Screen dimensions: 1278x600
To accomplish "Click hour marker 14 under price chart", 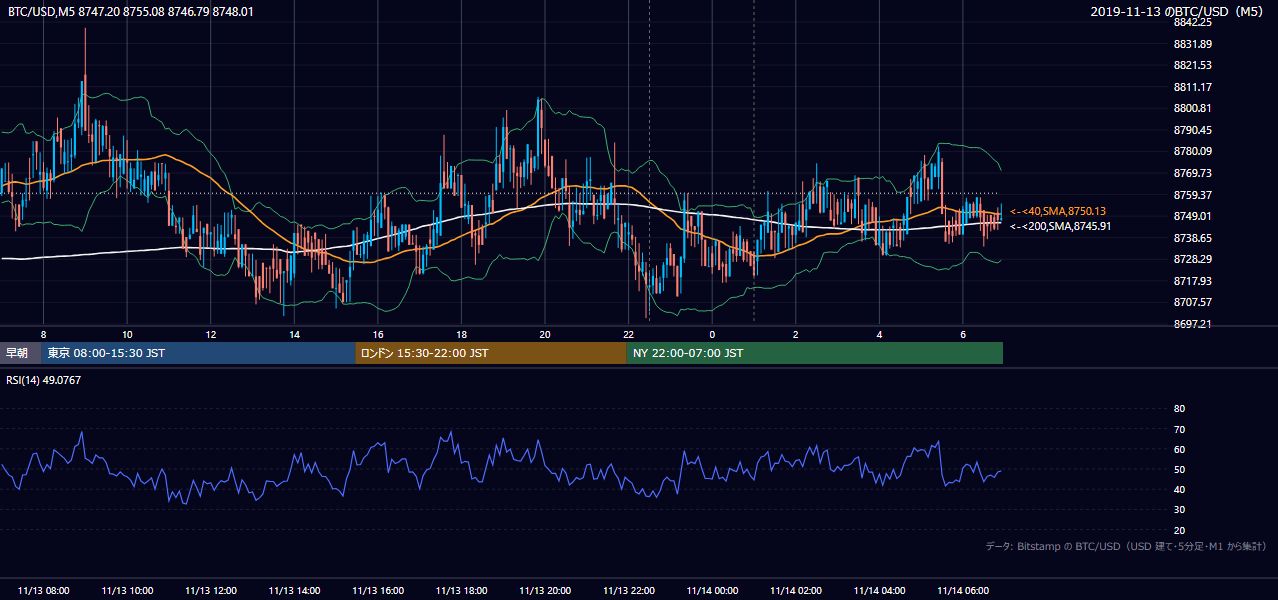I will coord(294,334).
